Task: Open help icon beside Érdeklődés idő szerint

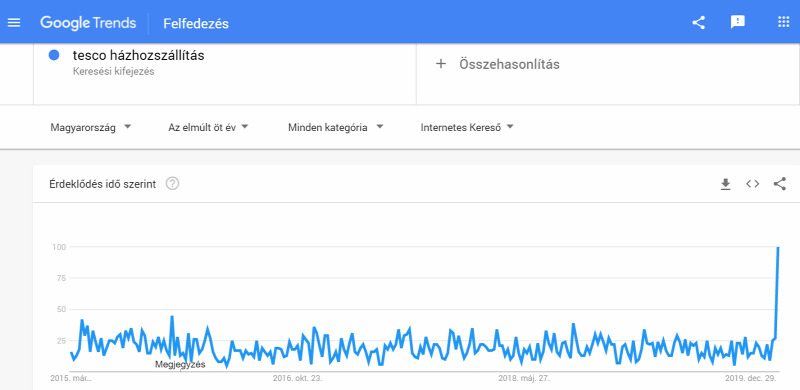Action: pos(172,184)
